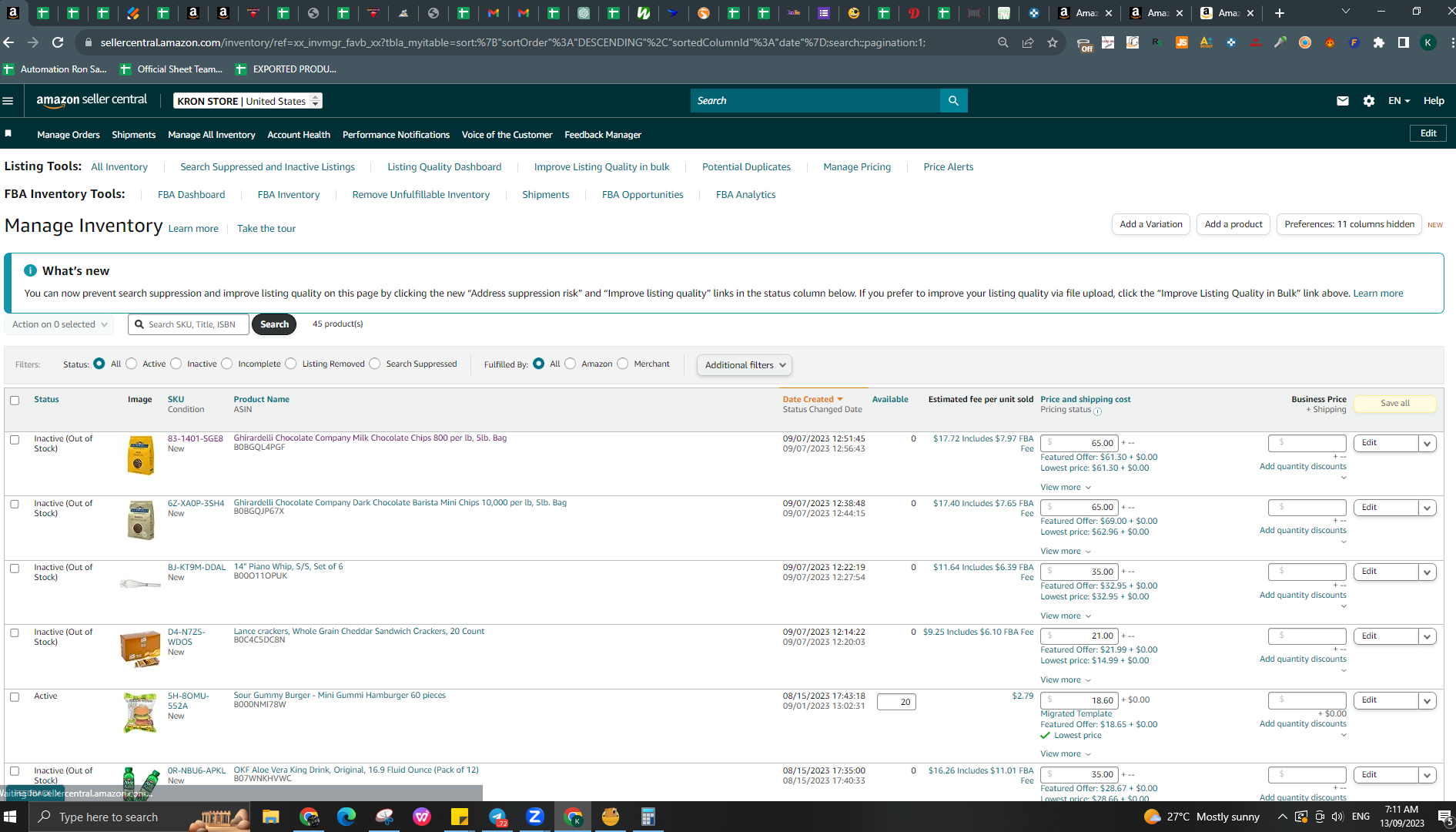Open the Seller Central hamburger menu
1456x832 pixels.
pos(8,101)
